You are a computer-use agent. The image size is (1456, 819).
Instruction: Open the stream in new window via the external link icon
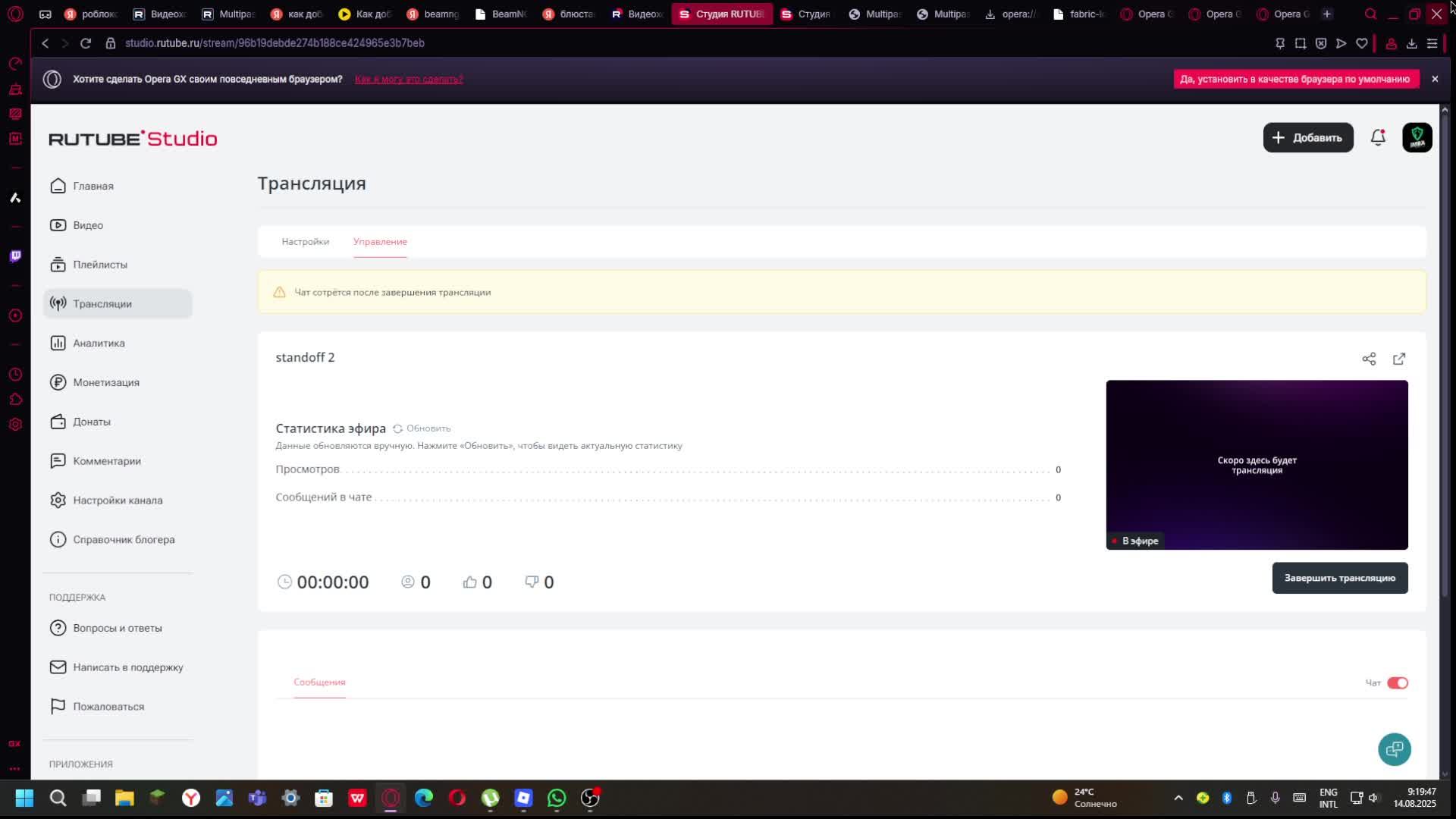pos(1399,359)
